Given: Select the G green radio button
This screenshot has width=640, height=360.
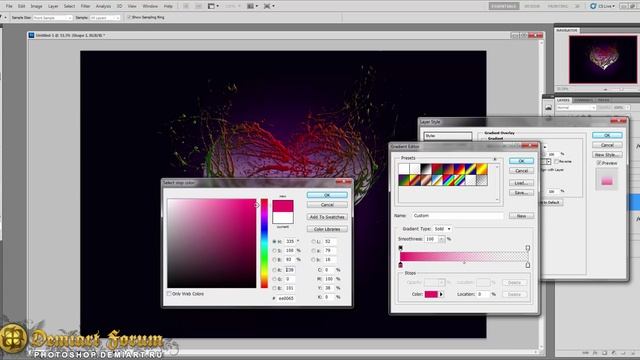Looking at the screenshot, I should coord(274,279).
